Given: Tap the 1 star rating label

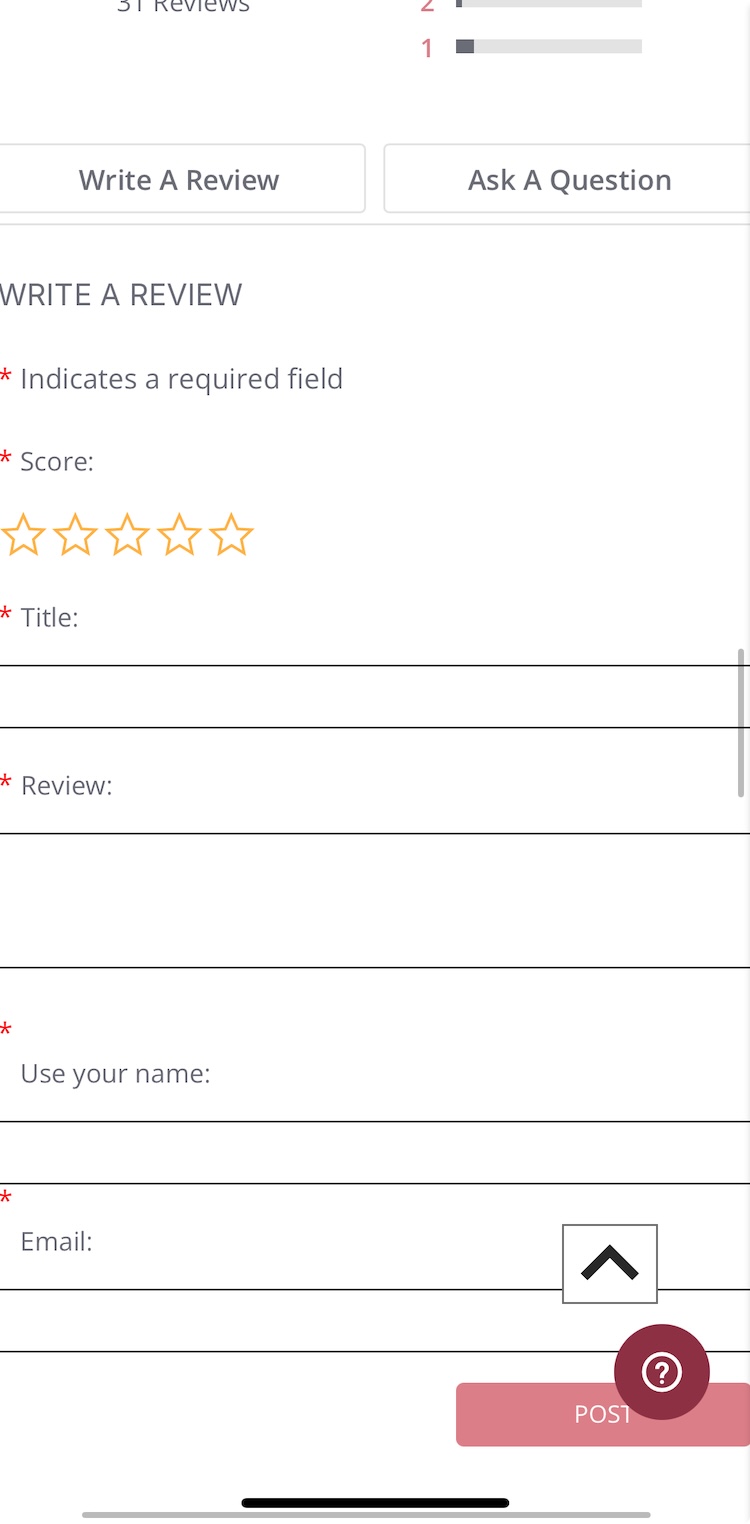Looking at the screenshot, I should point(427,48).
